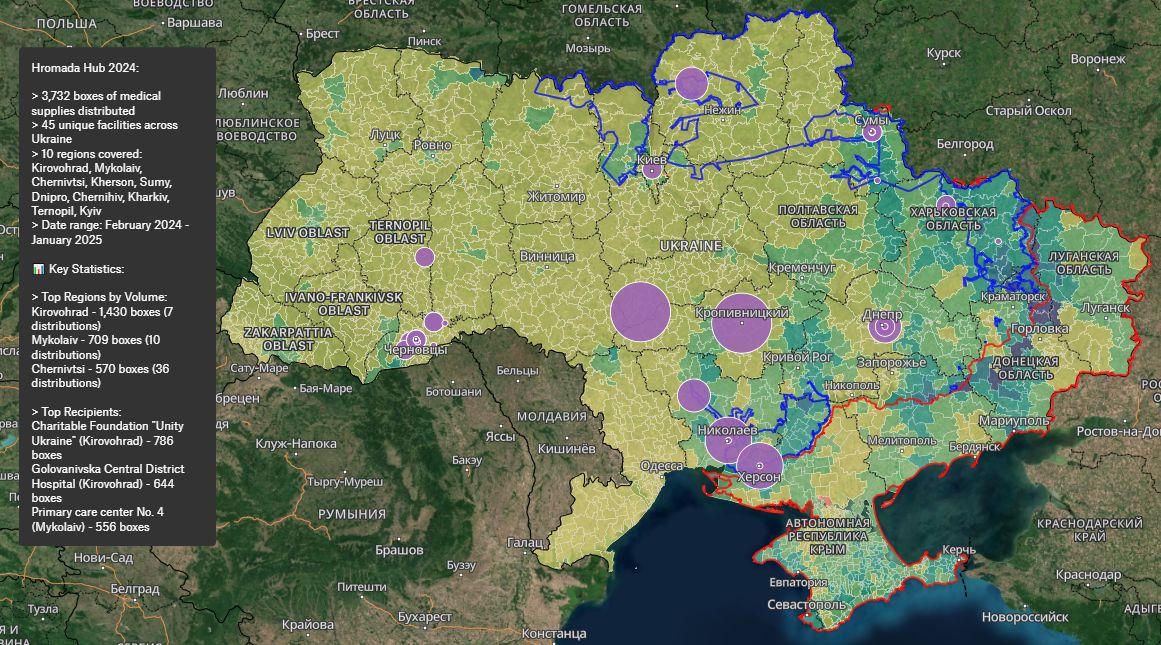The height and width of the screenshot is (645, 1161).
Task: Select the purple circle under Ternopil Oblast label
Action: [424, 257]
